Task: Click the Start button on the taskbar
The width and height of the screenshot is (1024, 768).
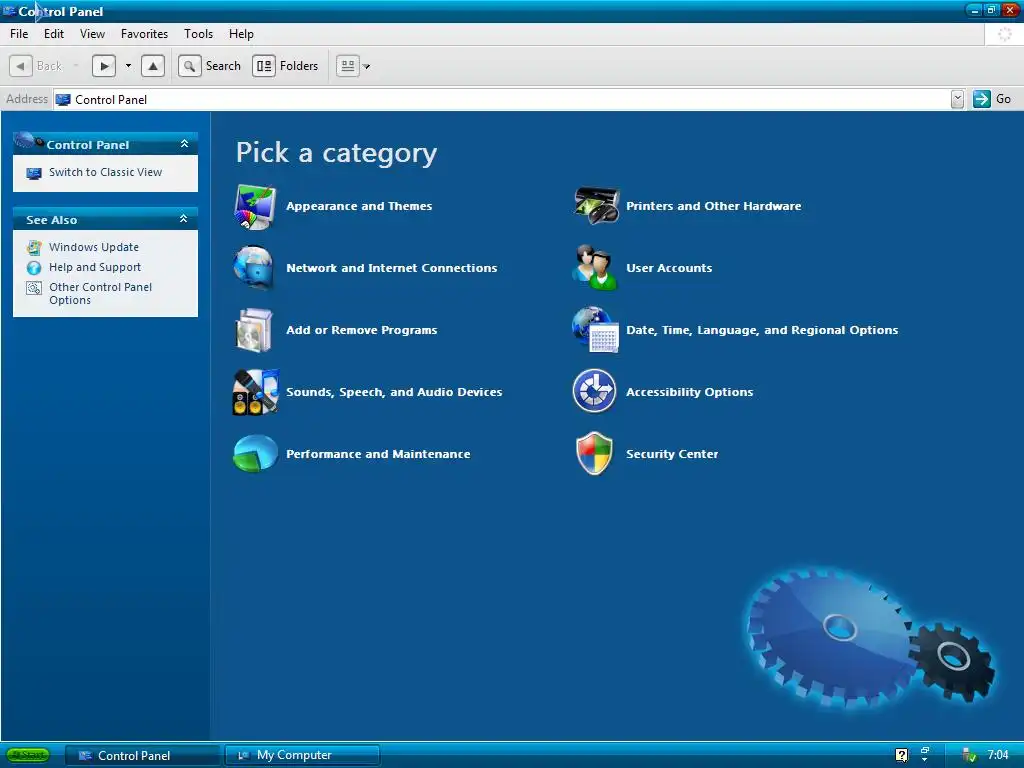Action: point(28,756)
